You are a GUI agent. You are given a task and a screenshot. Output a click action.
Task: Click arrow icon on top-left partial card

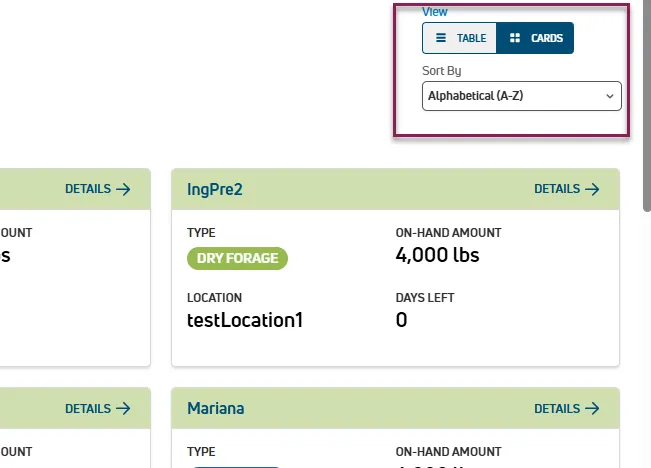[x=123, y=189]
